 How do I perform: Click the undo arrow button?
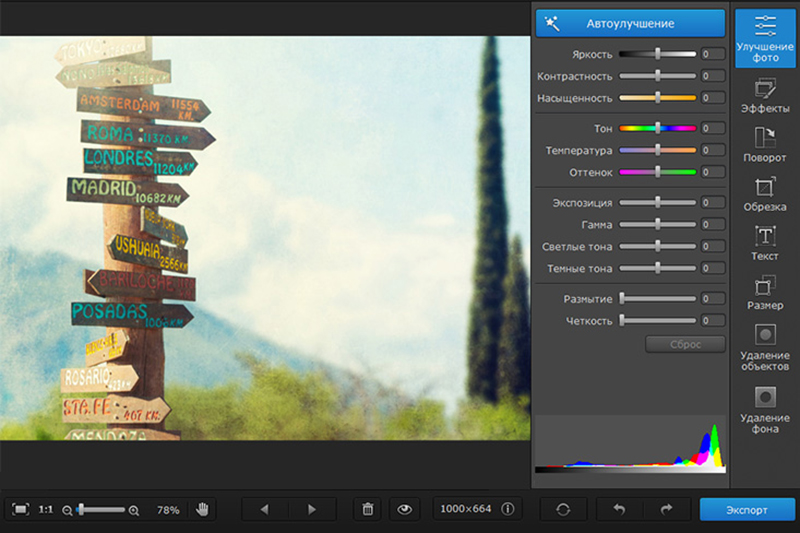tap(619, 509)
